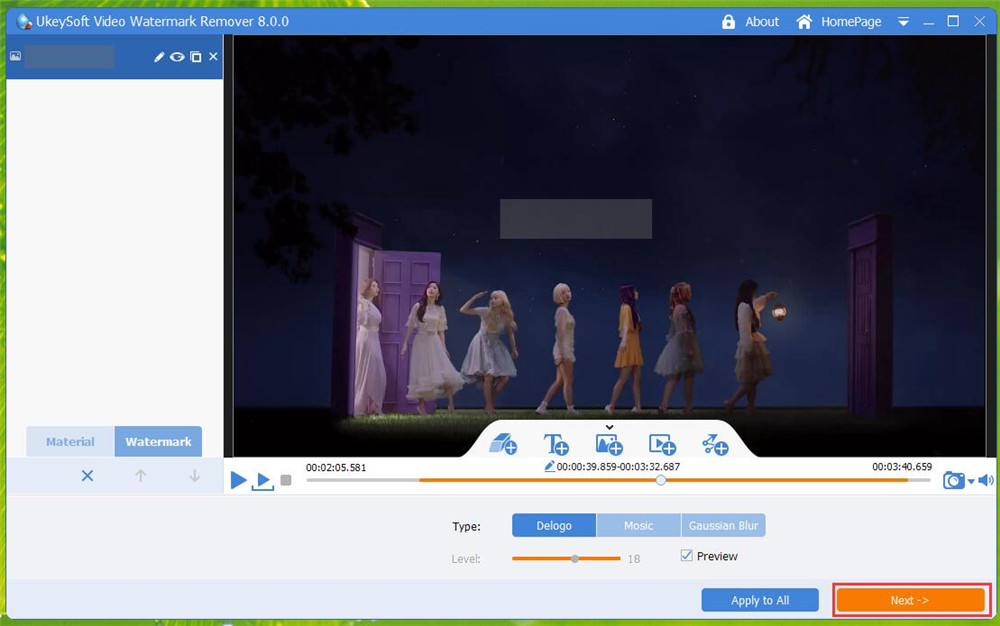Mute audio using the speaker icon
Image resolution: width=1000 pixels, height=626 pixels.
point(985,481)
